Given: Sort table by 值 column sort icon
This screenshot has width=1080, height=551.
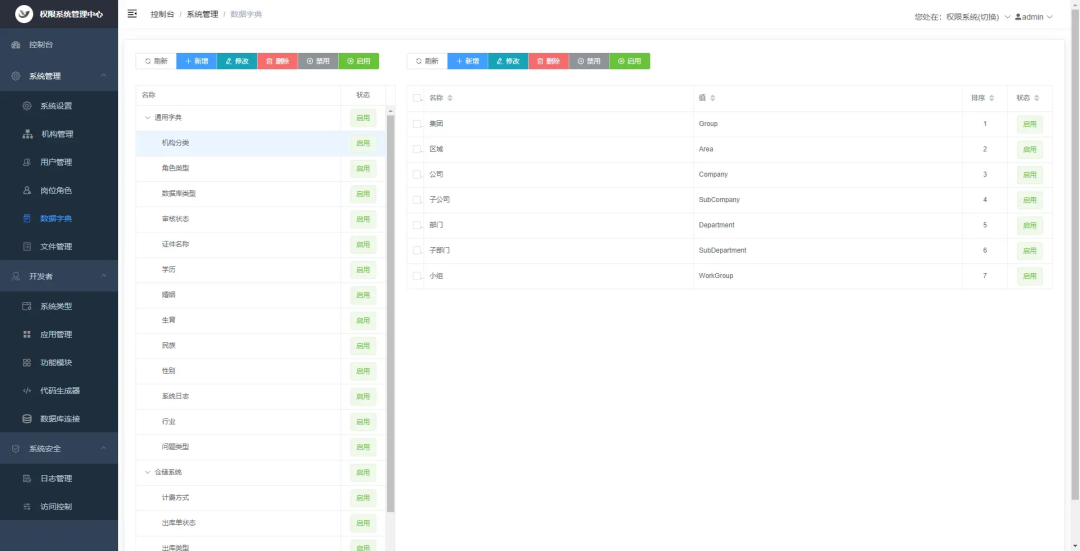Looking at the screenshot, I should 712,98.
